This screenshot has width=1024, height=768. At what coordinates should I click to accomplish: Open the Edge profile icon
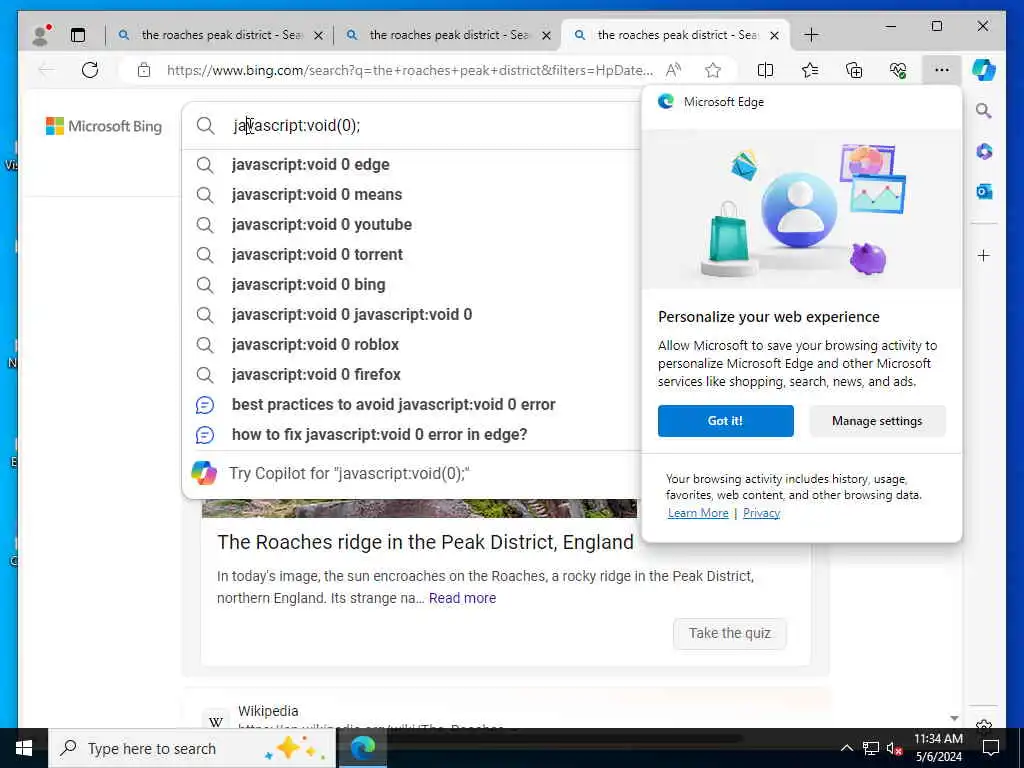[41, 35]
